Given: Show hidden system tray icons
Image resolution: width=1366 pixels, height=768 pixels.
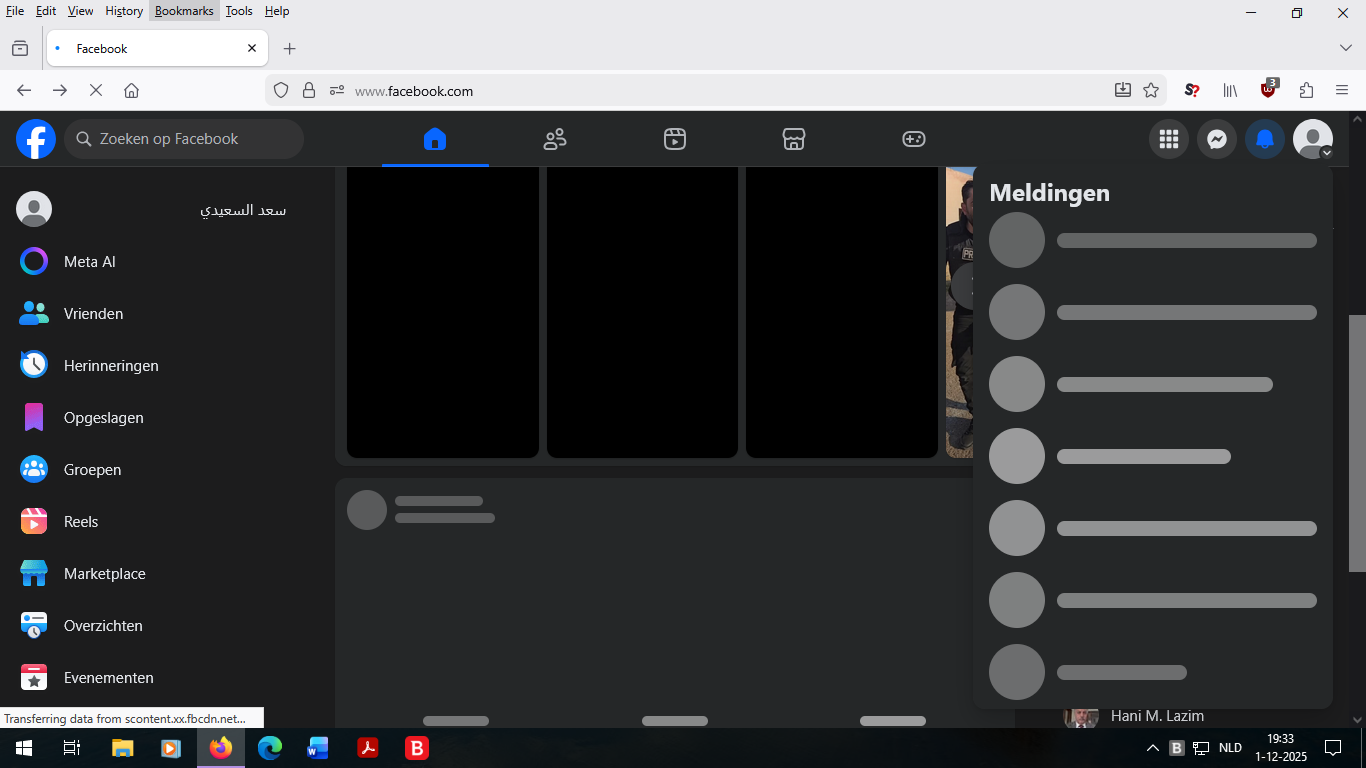Looking at the screenshot, I should pos(1152,748).
